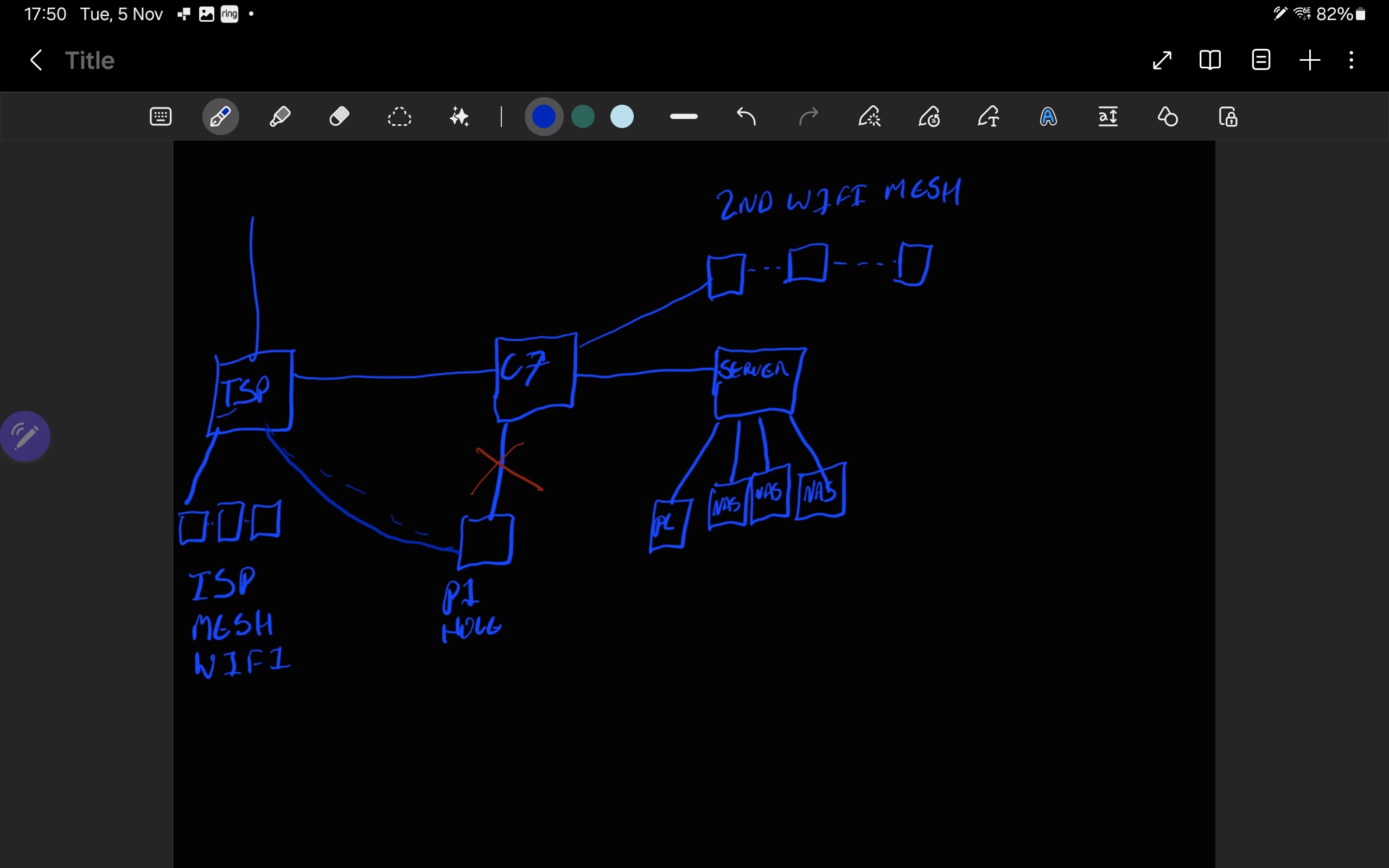The width and height of the screenshot is (1389, 868).
Task: Choose the lasso selection tool
Action: (x=399, y=117)
